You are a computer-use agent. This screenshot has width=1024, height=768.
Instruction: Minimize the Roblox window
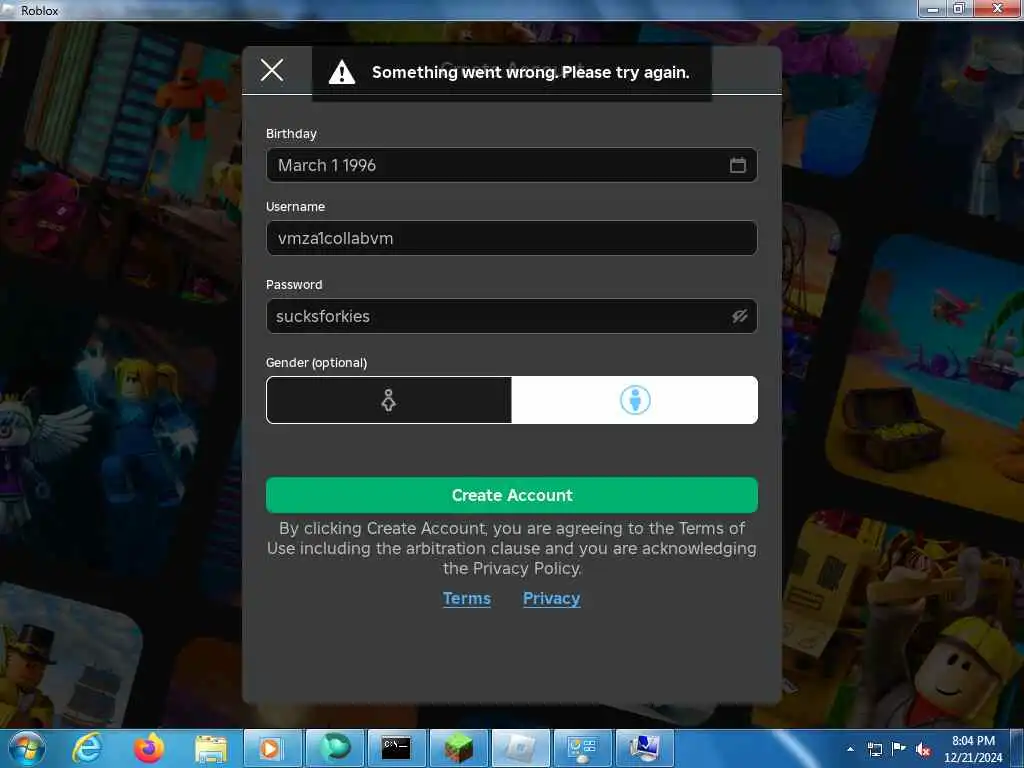tap(933, 8)
